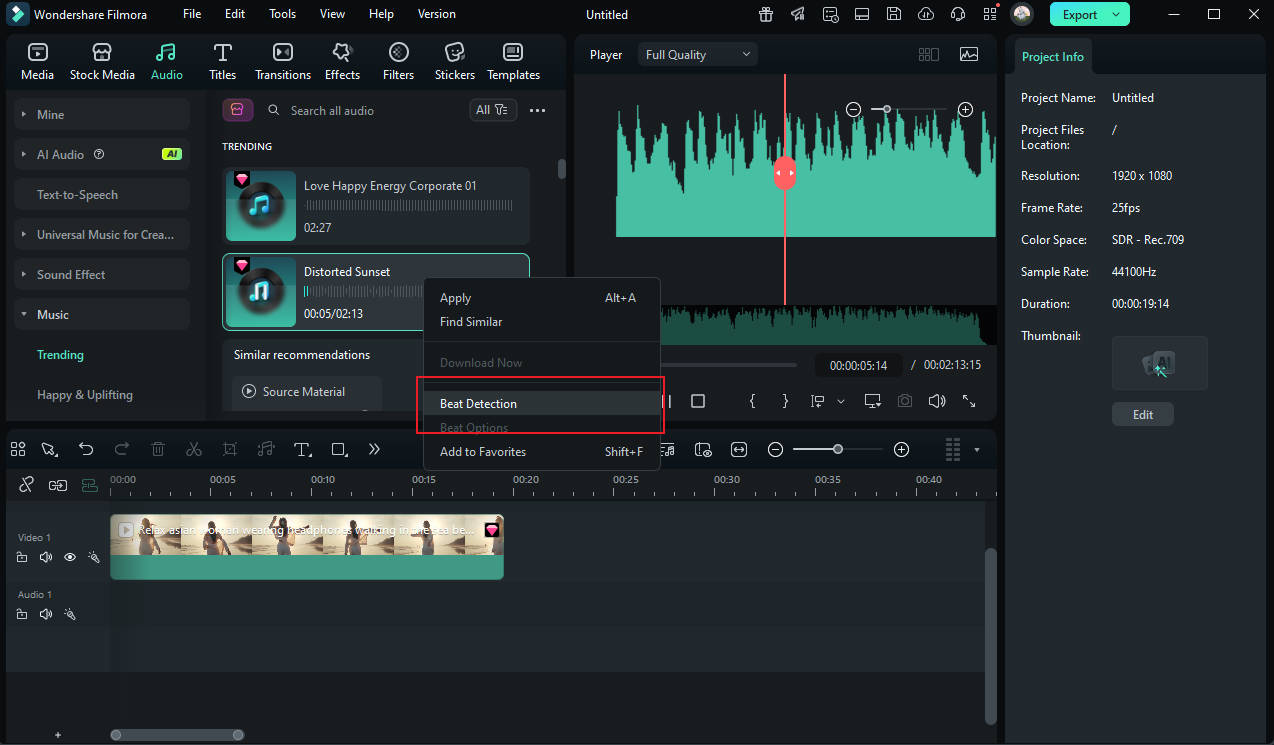Screen dimensions: 1274x745
Task: Open the Transitions tab
Action: click(x=283, y=62)
